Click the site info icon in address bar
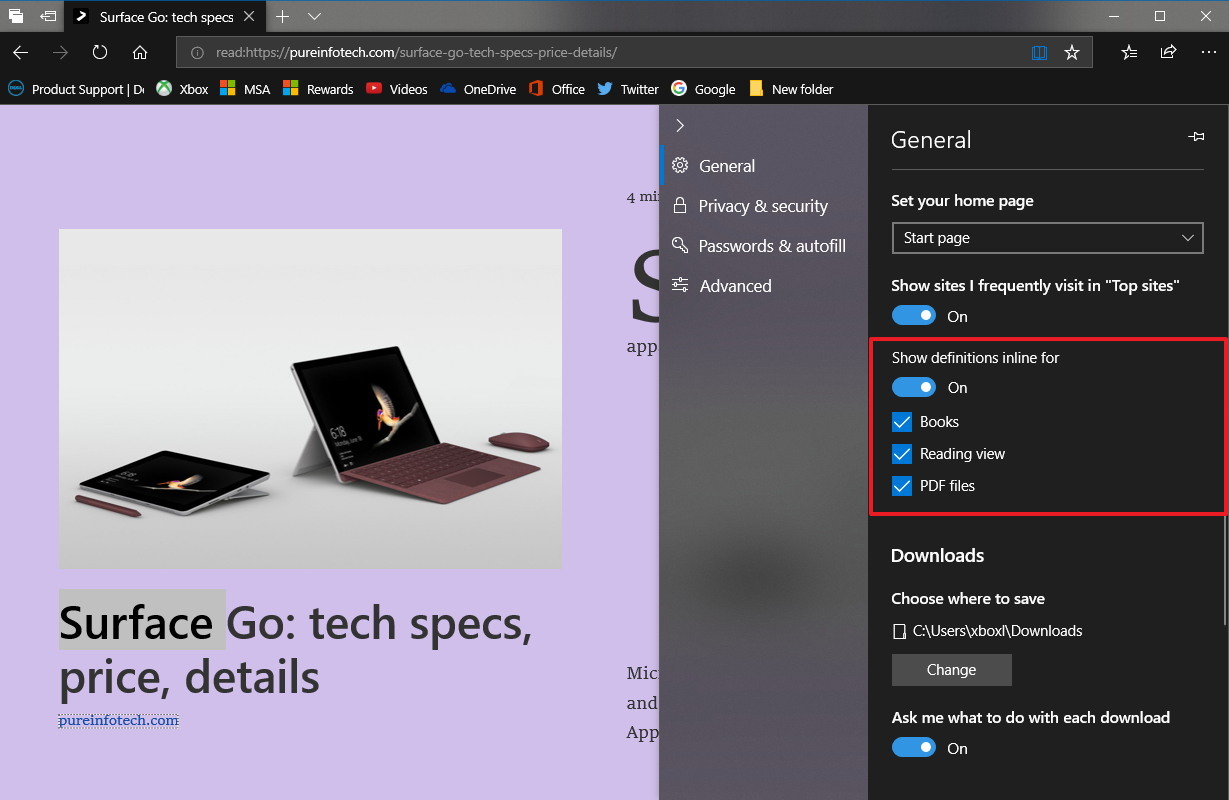 pos(197,53)
